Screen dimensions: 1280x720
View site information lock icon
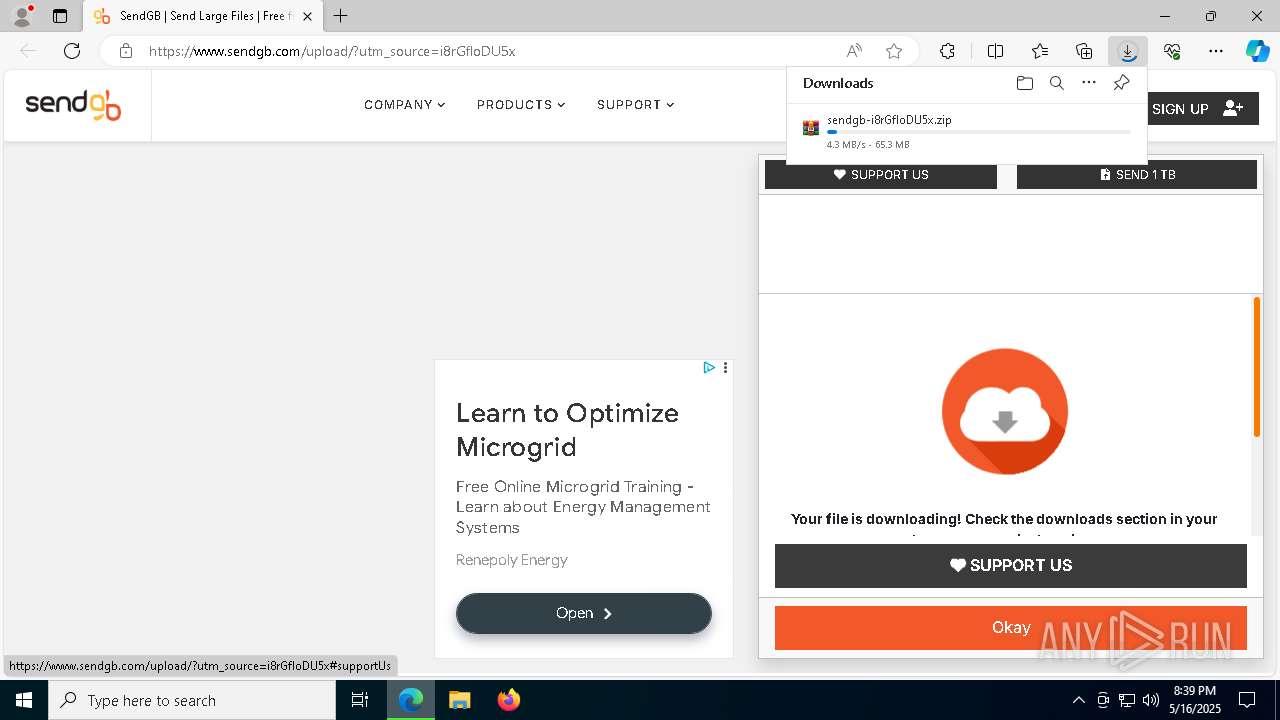point(126,51)
